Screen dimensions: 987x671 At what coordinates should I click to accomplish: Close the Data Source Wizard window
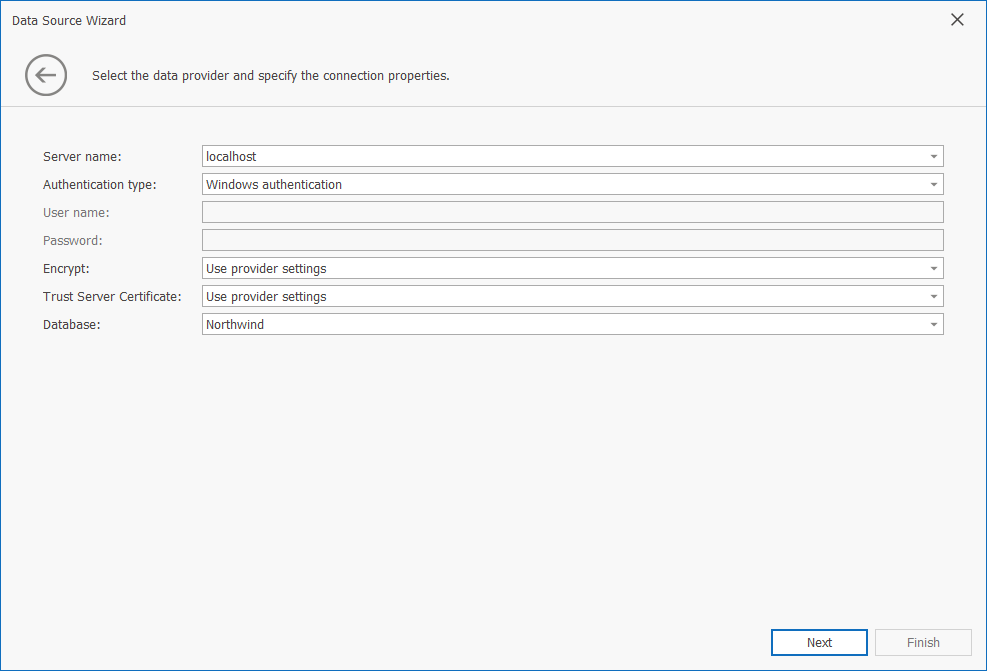957,20
